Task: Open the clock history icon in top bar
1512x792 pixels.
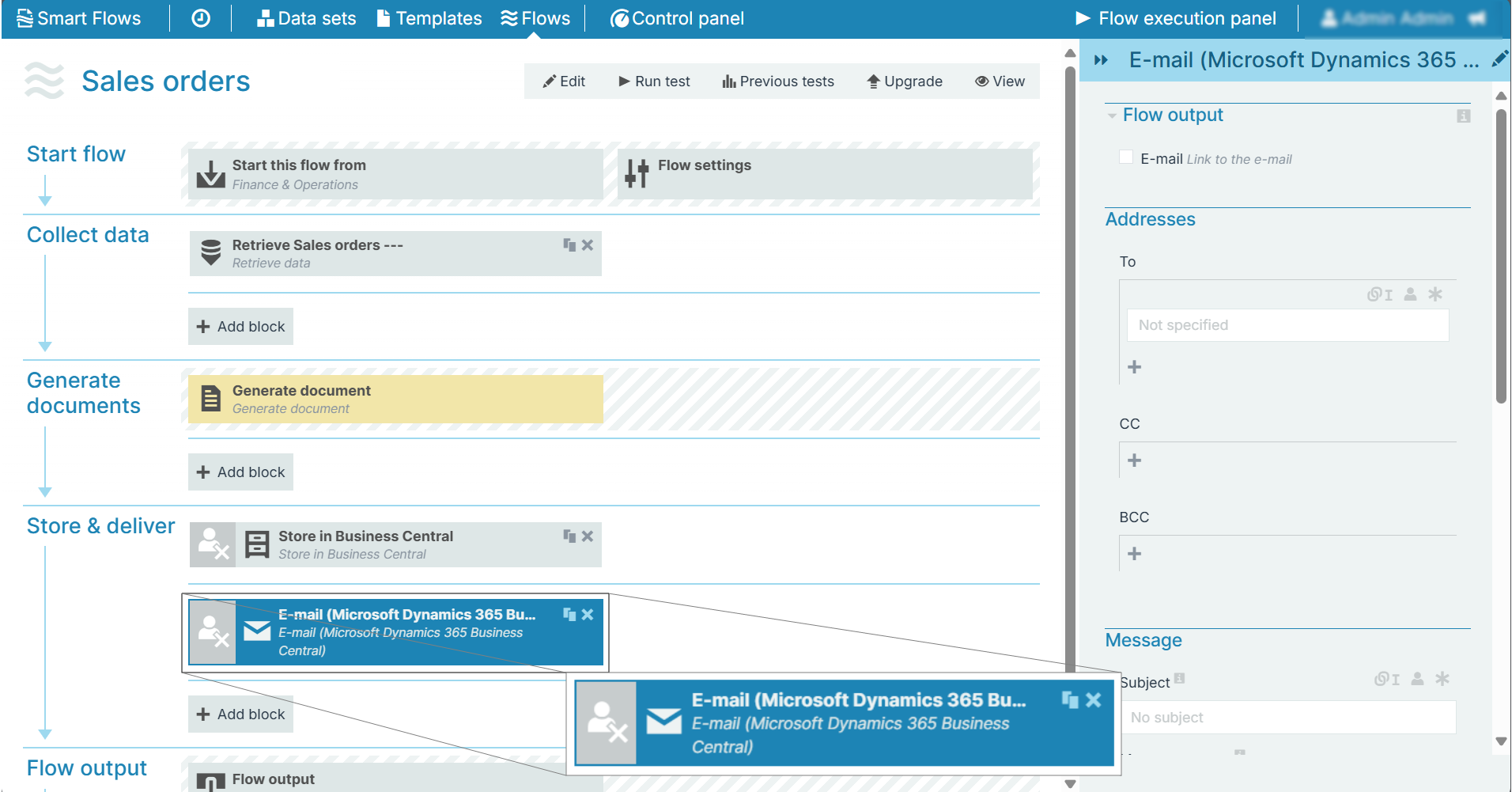Action: point(201,18)
